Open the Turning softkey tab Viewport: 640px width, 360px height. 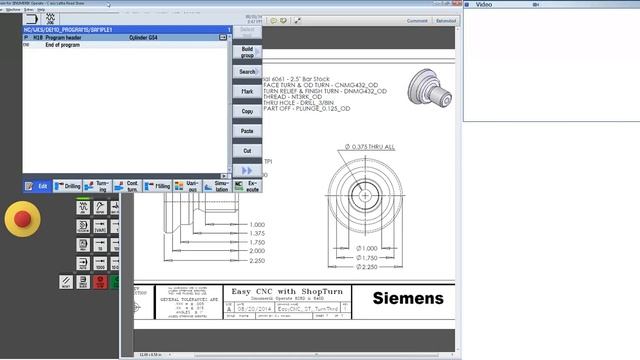(97, 186)
